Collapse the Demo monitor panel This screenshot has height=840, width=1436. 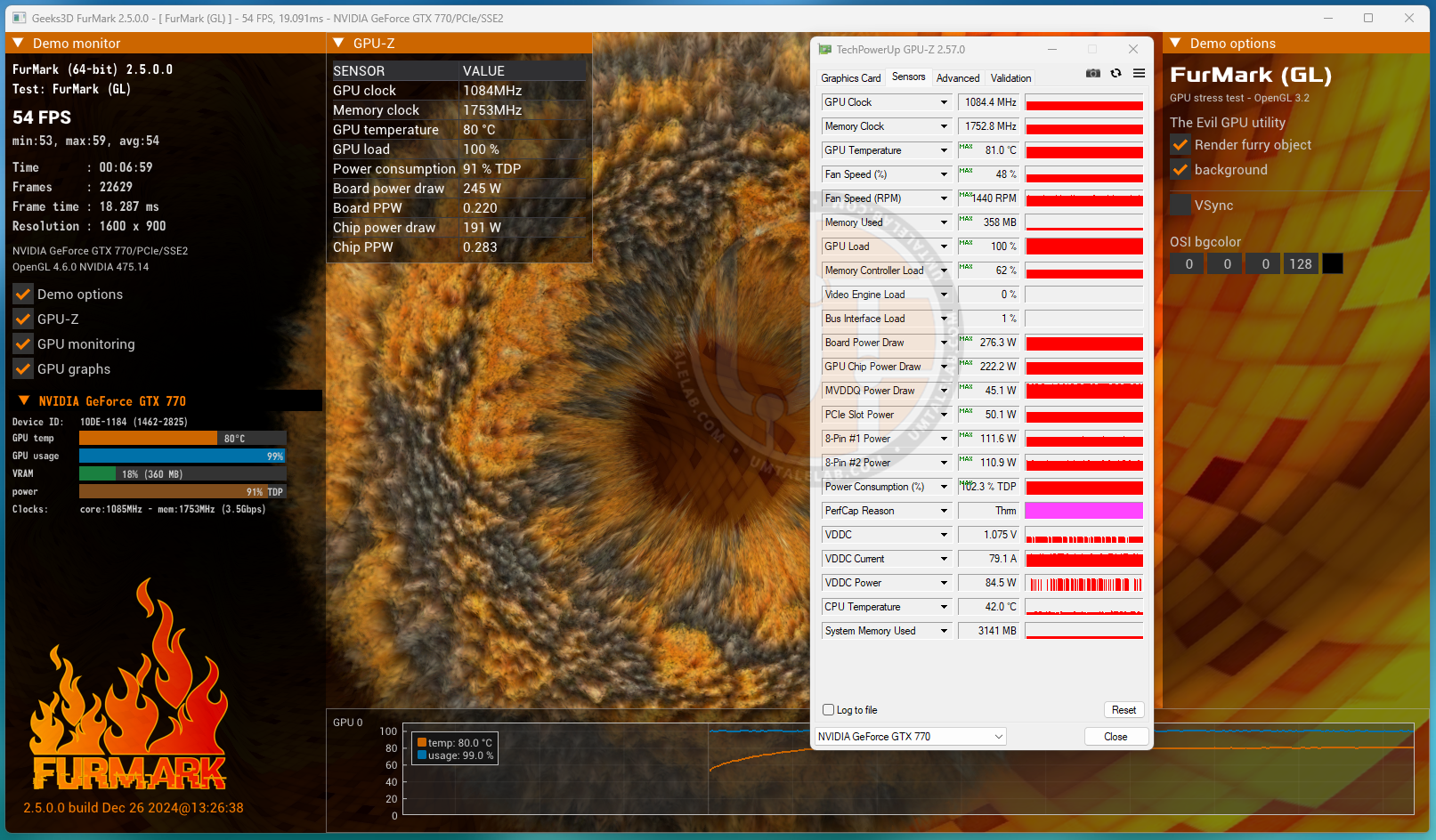18,43
